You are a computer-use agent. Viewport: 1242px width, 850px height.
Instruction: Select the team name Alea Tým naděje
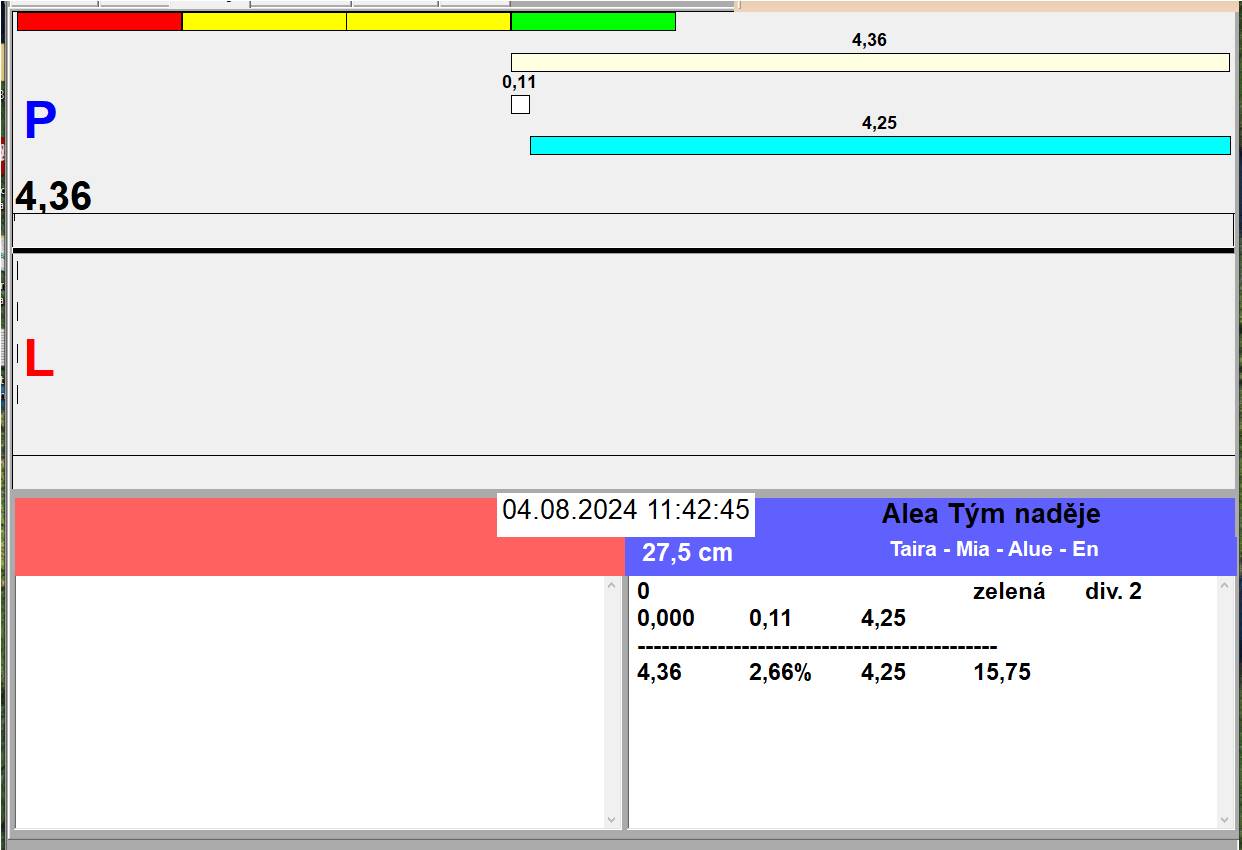pos(991,514)
